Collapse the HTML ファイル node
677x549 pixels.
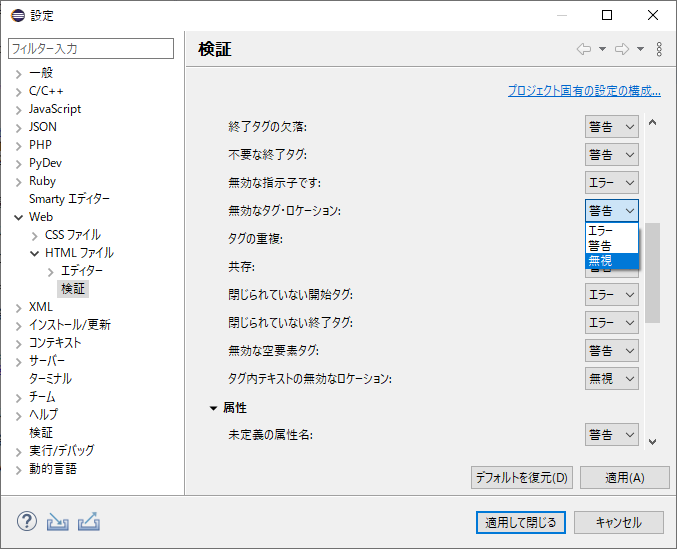point(35,253)
